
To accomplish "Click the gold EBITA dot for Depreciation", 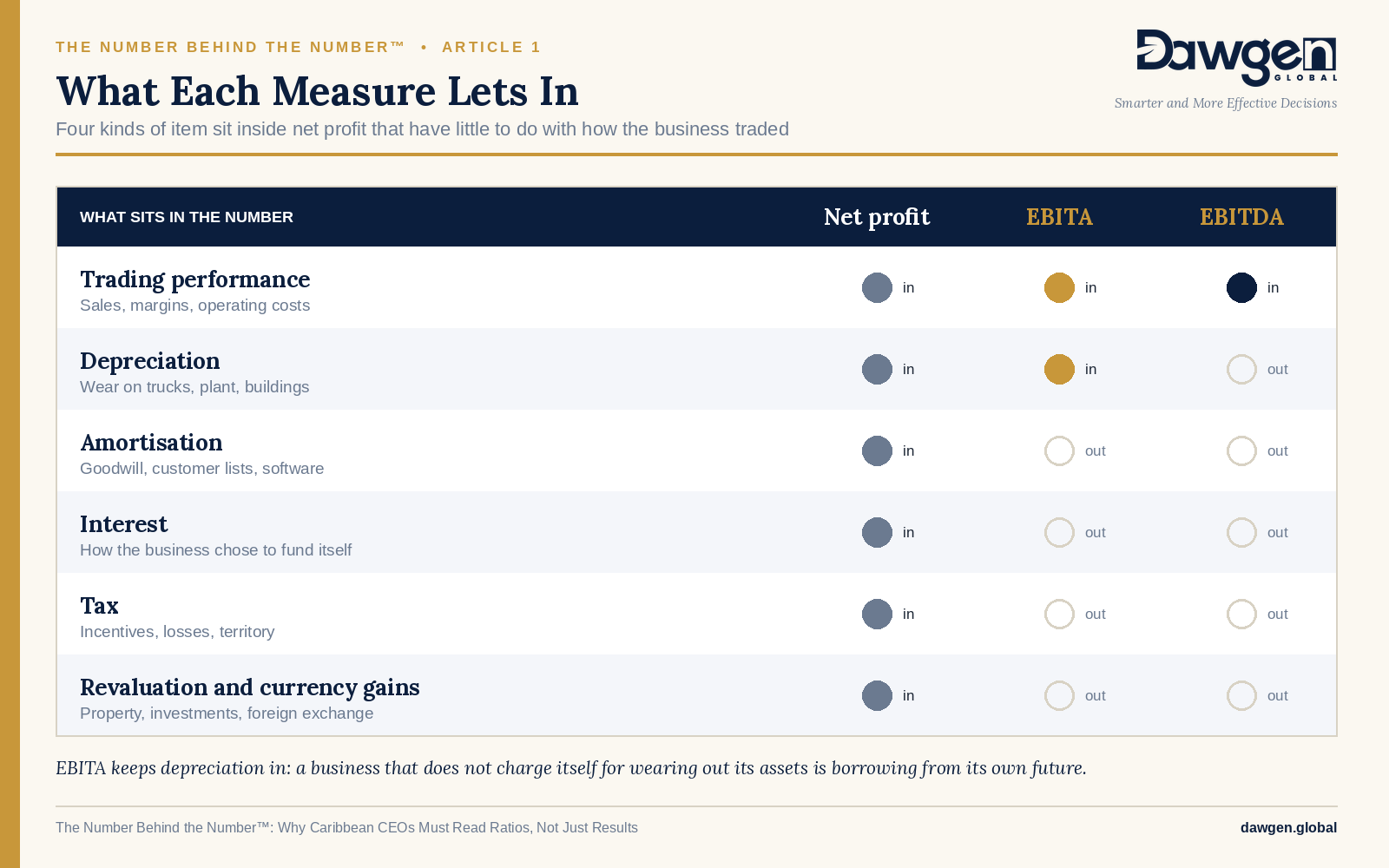I will (1059, 369).
